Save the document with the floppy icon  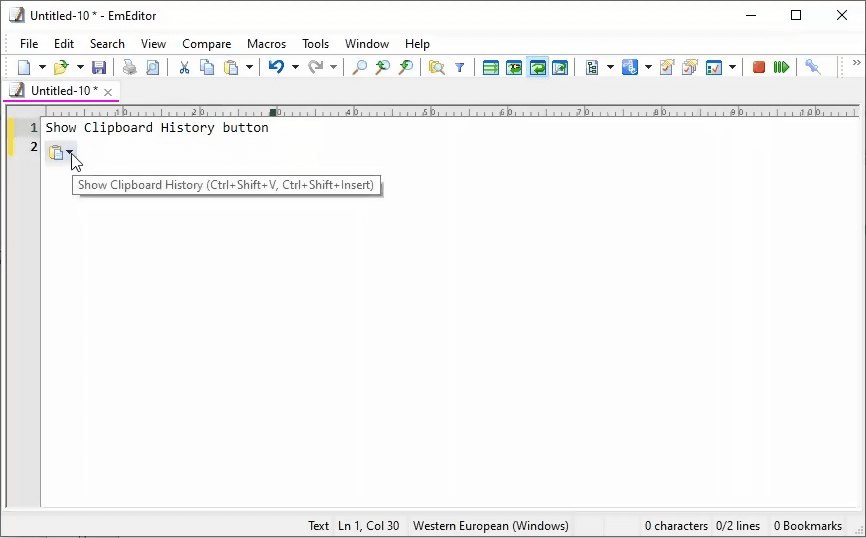coord(99,67)
